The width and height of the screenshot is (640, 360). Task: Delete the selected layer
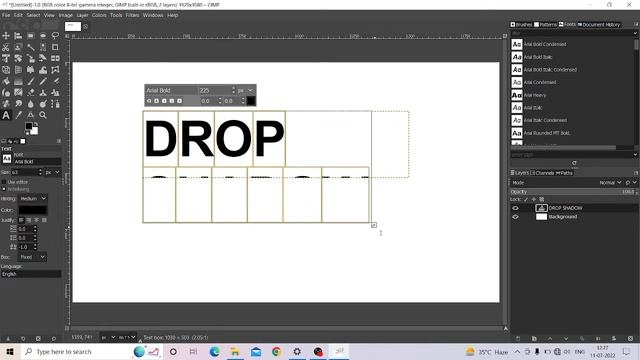pyautogui.click(x=630, y=338)
